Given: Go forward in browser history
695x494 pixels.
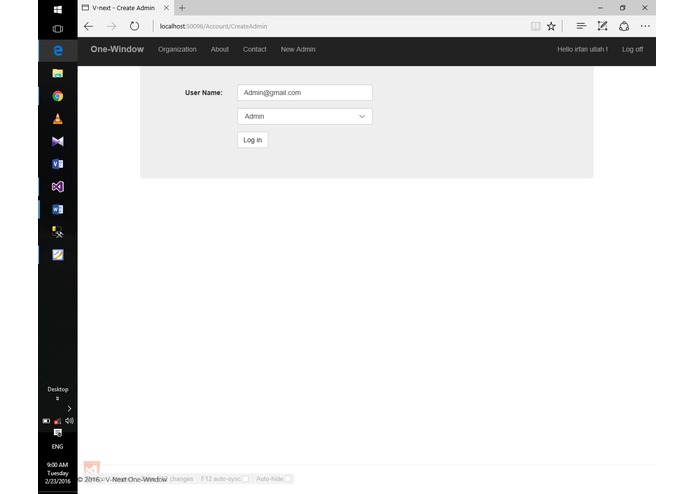Looking at the screenshot, I should click(111, 26).
